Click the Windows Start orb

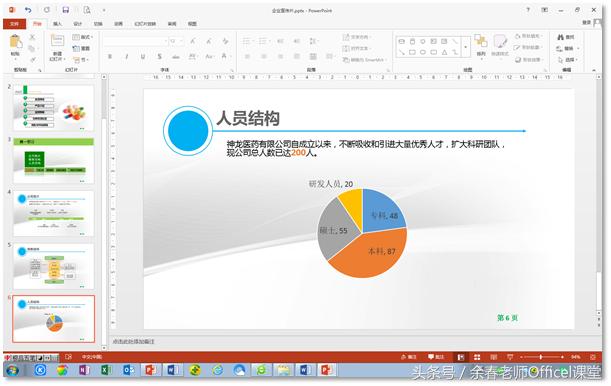coord(13,370)
